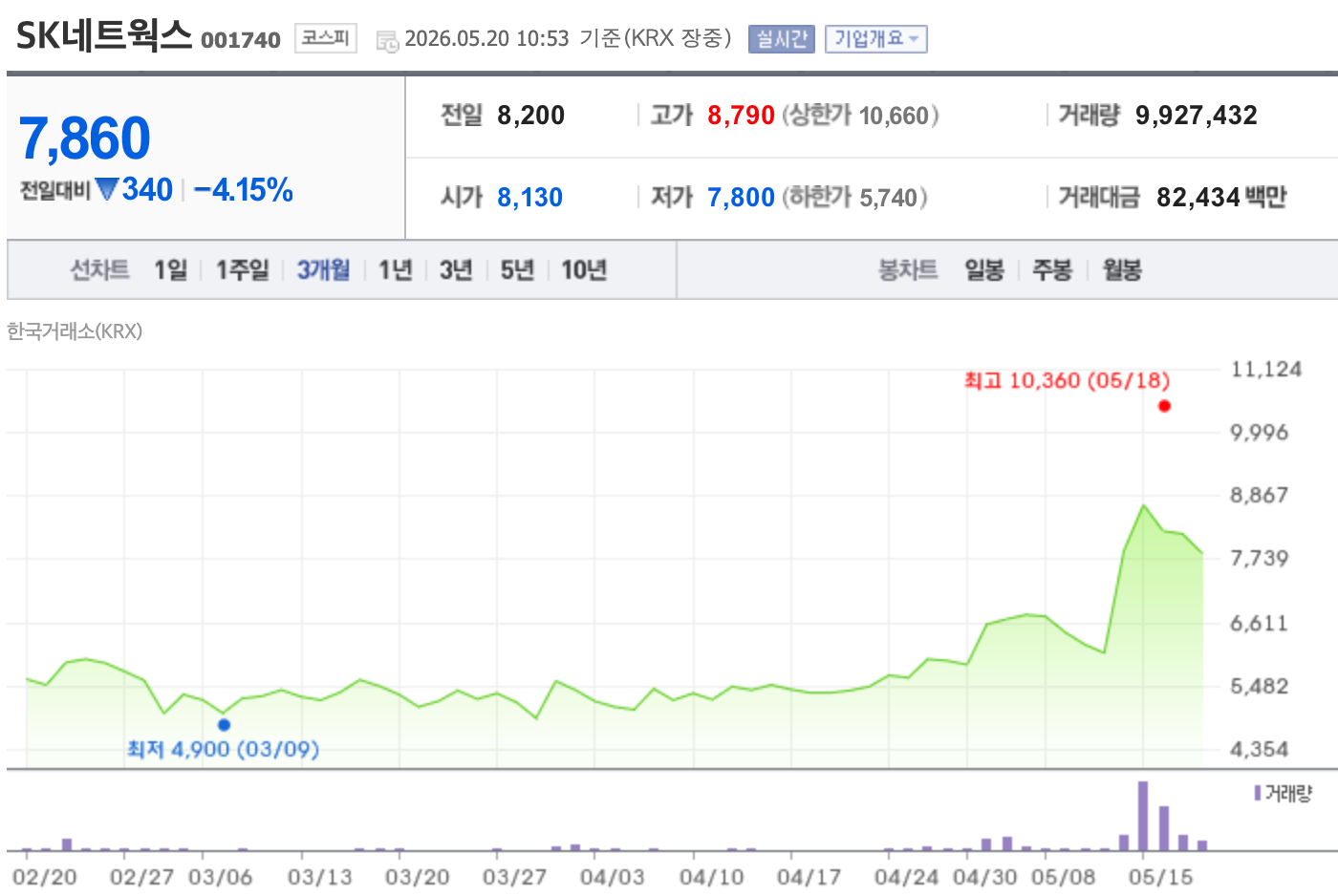The image size is (1338, 896).
Task: Click the blue 최저 low point dot
Action: tap(224, 724)
